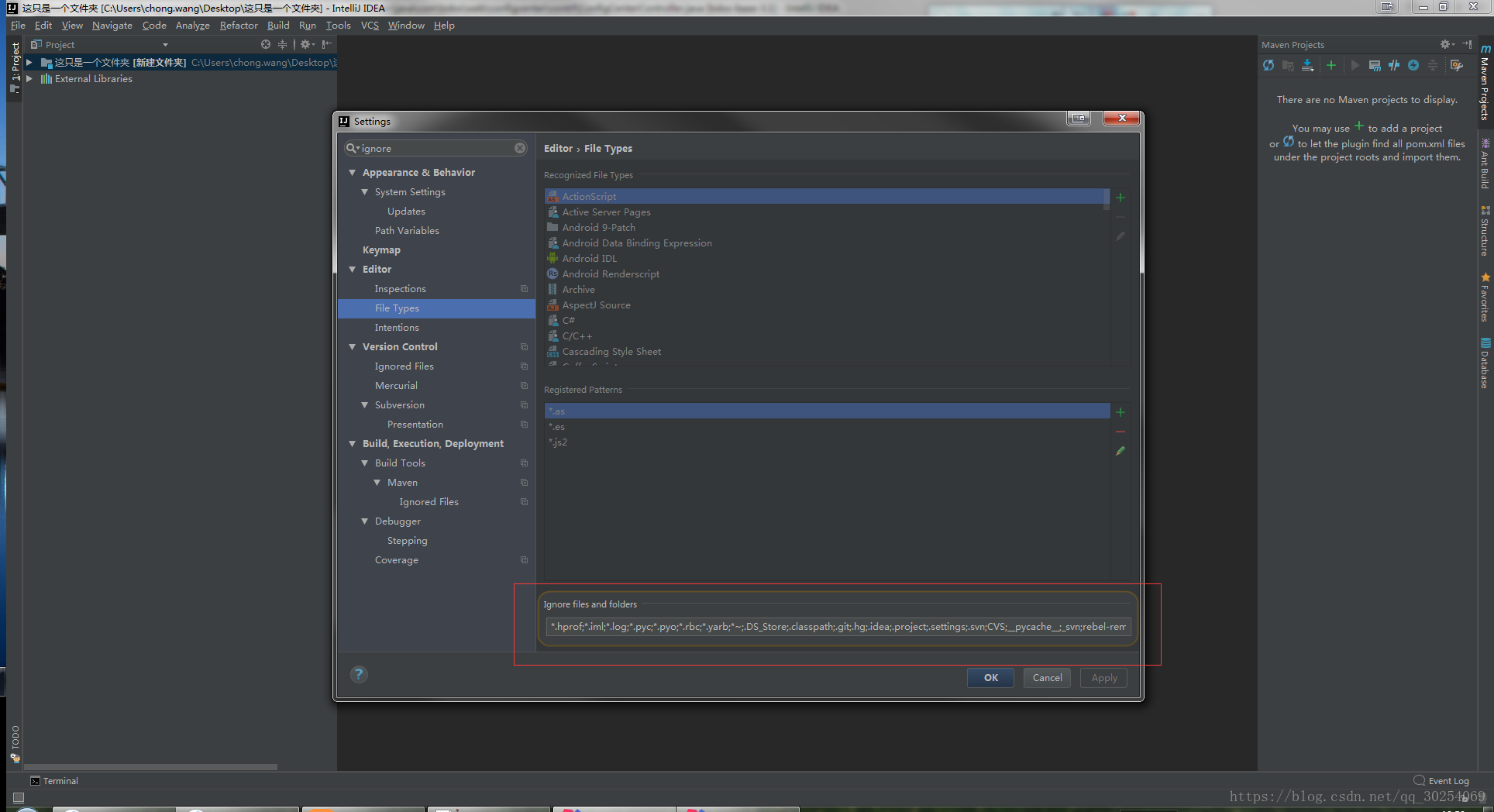The height and width of the screenshot is (812, 1494).
Task: Click Maven toolbar collapse all icon
Action: [1433, 66]
